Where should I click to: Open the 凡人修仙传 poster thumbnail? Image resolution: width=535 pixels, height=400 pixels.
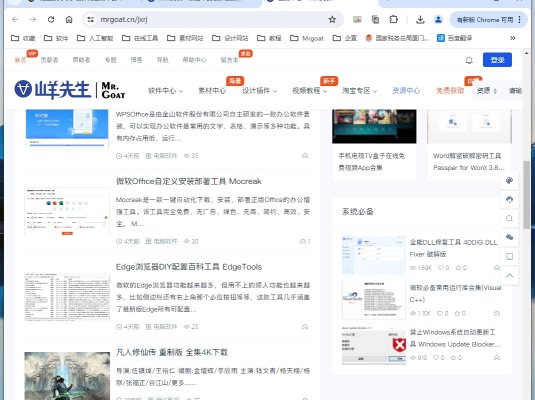[x=67, y=376]
